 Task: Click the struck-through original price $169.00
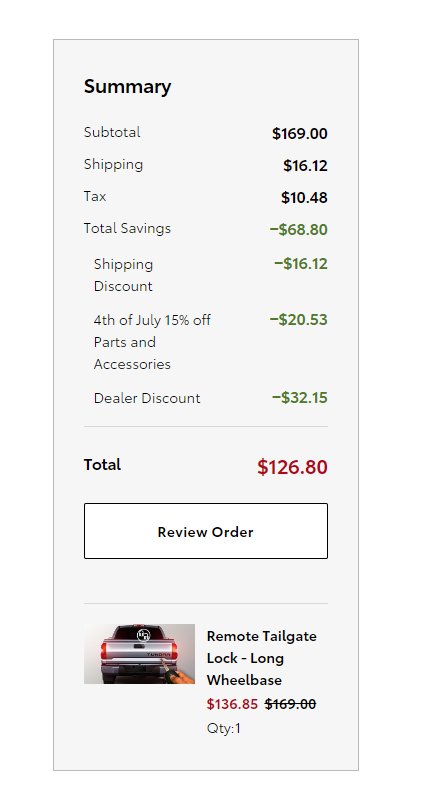pos(290,704)
